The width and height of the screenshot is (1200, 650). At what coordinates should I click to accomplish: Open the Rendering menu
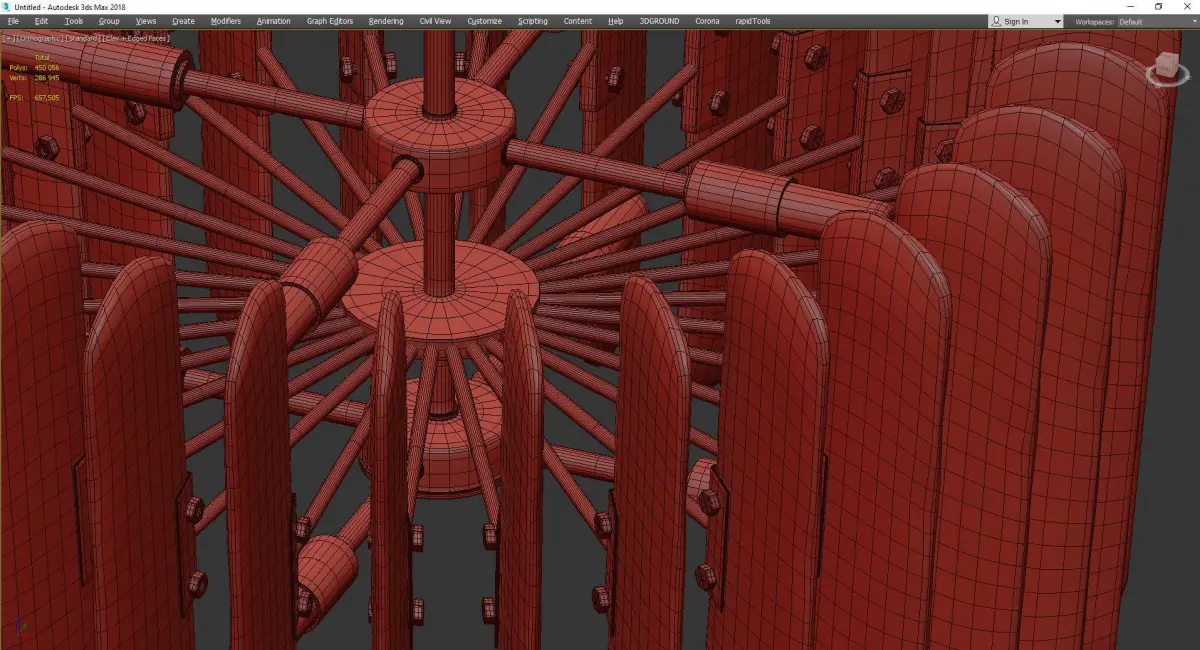(x=386, y=21)
